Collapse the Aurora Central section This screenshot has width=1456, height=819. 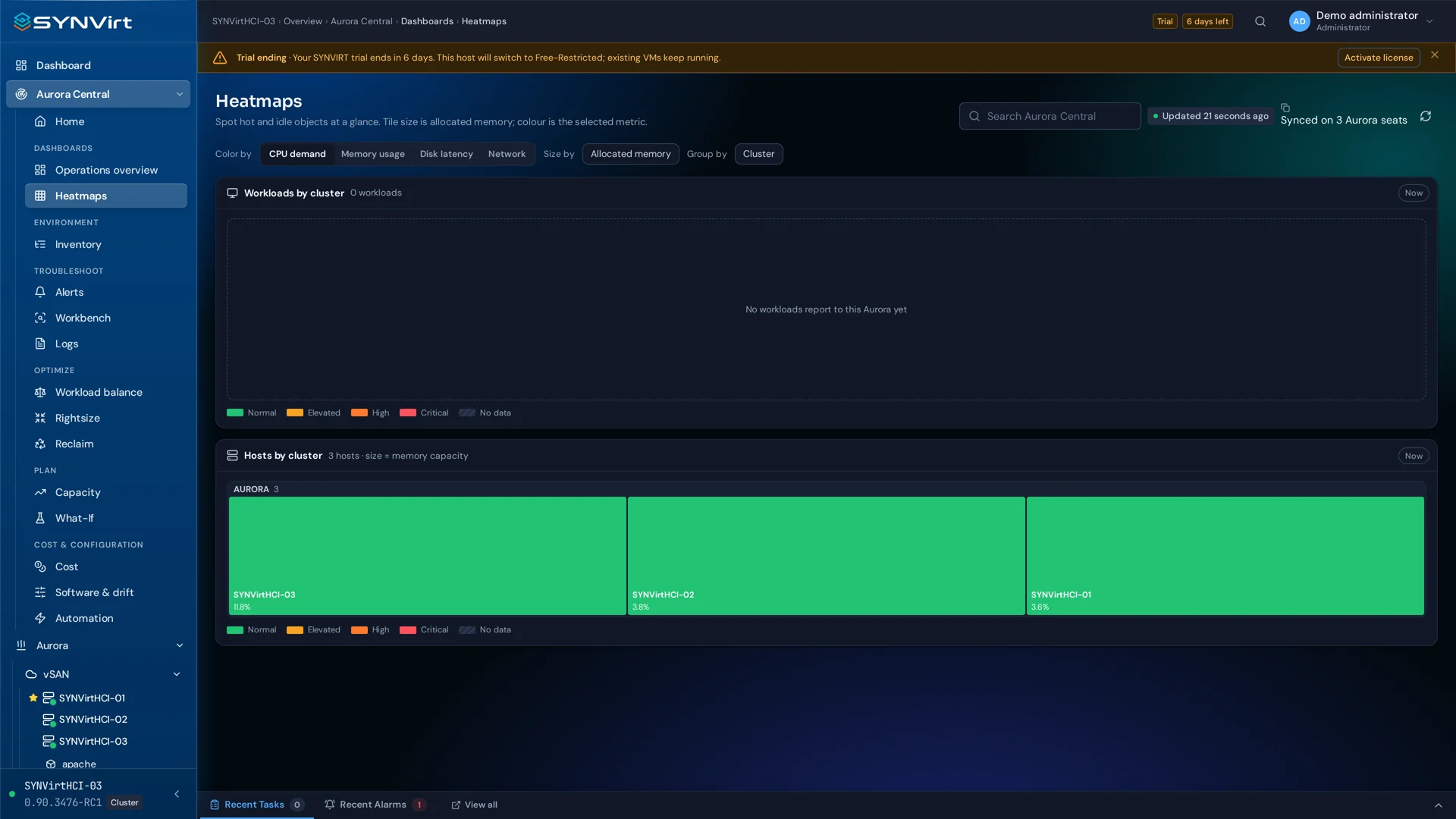(180, 94)
